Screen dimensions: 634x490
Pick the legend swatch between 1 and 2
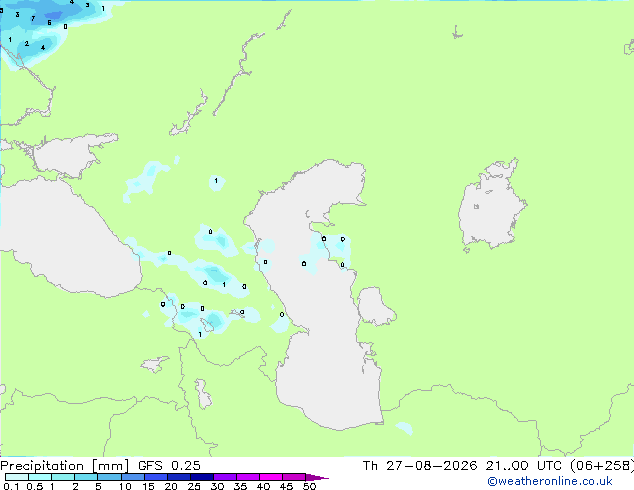point(63,477)
